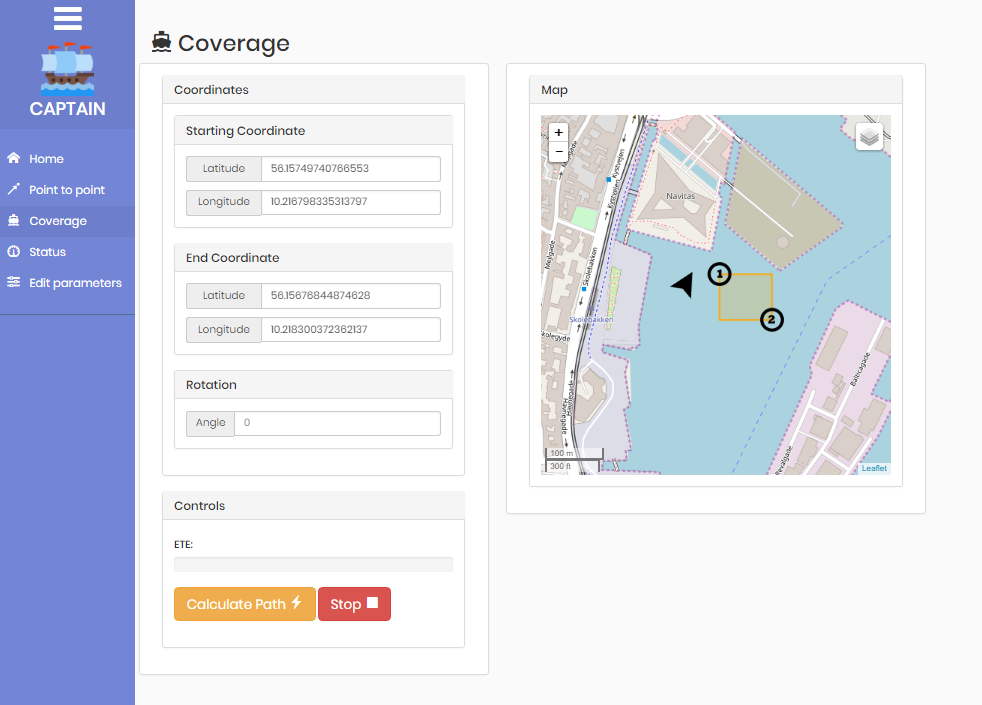Click the red Stop button
Image resolution: width=982 pixels, height=705 pixels.
point(354,604)
